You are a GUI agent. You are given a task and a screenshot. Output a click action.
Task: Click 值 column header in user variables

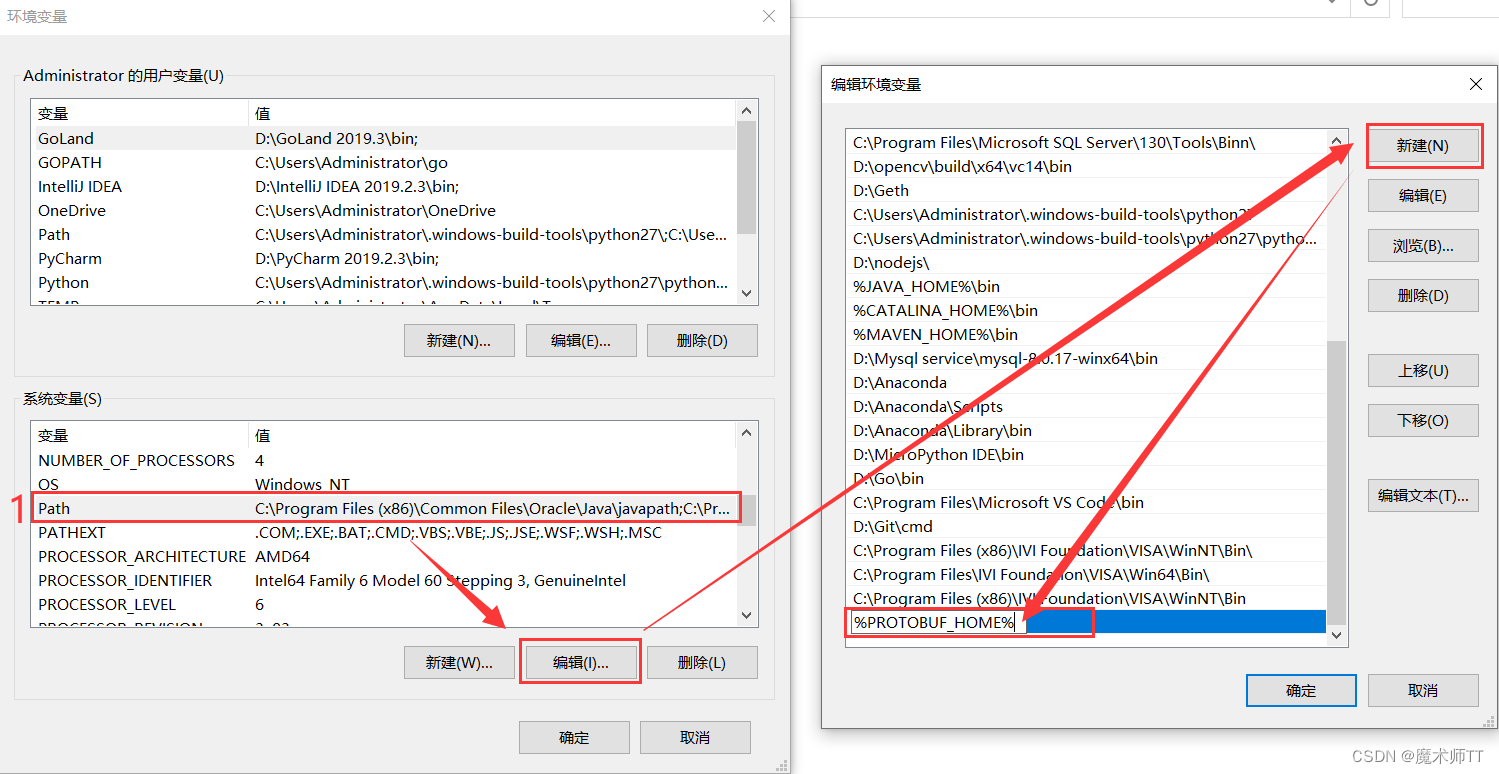[491, 114]
